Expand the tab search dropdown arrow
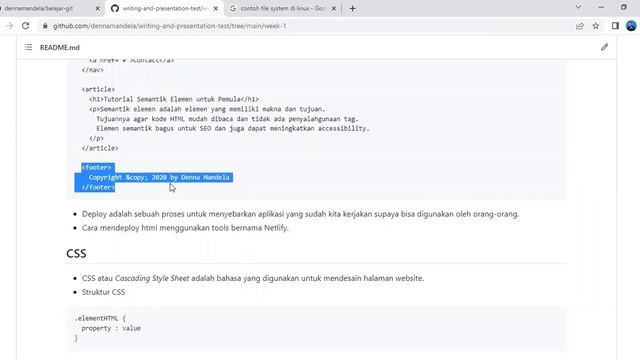The height and width of the screenshot is (360, 640). click(x=578, y=7)
